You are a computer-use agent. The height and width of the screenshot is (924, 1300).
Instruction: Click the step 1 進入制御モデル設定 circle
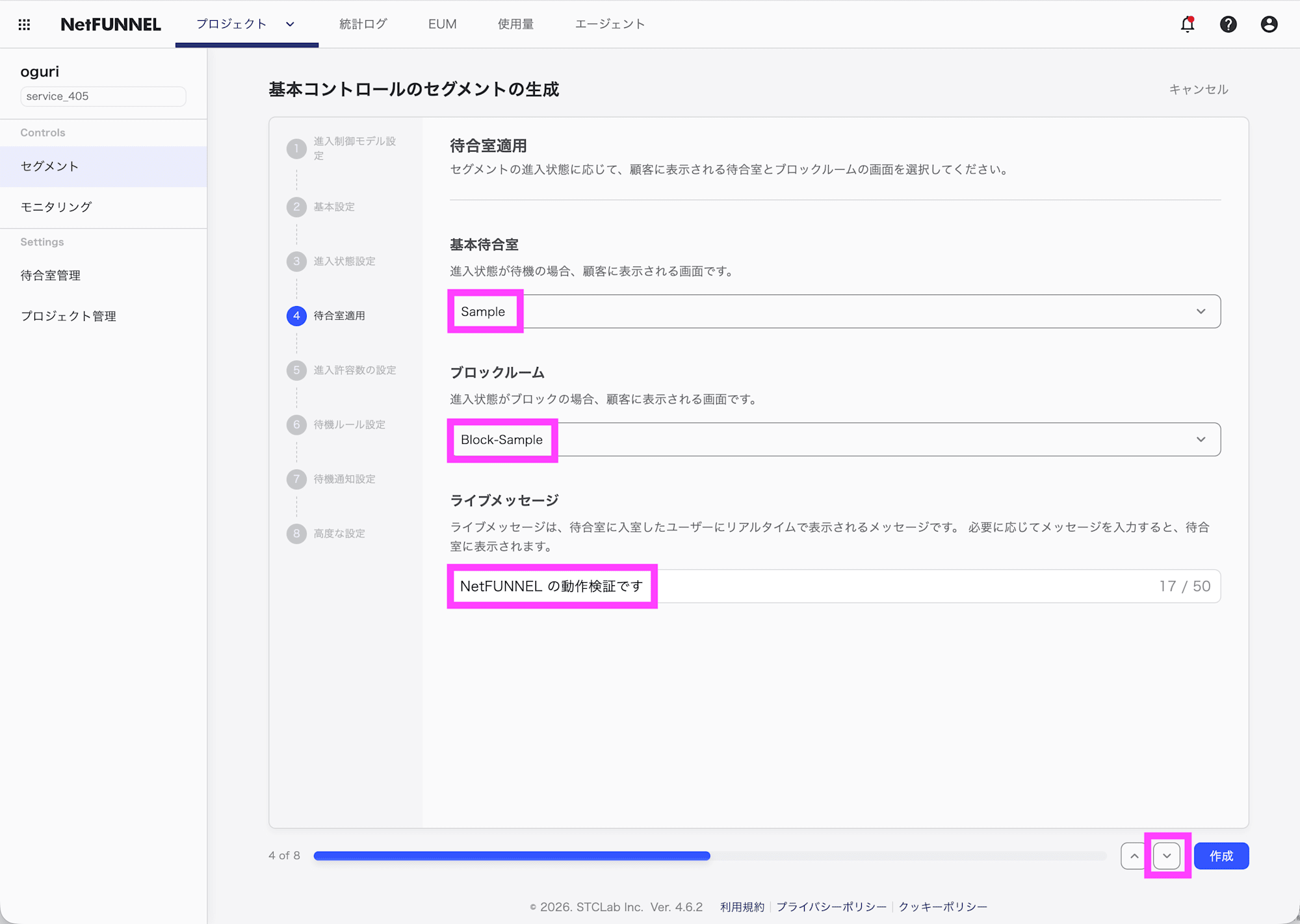pyautogui.click(x=296, y=148)
